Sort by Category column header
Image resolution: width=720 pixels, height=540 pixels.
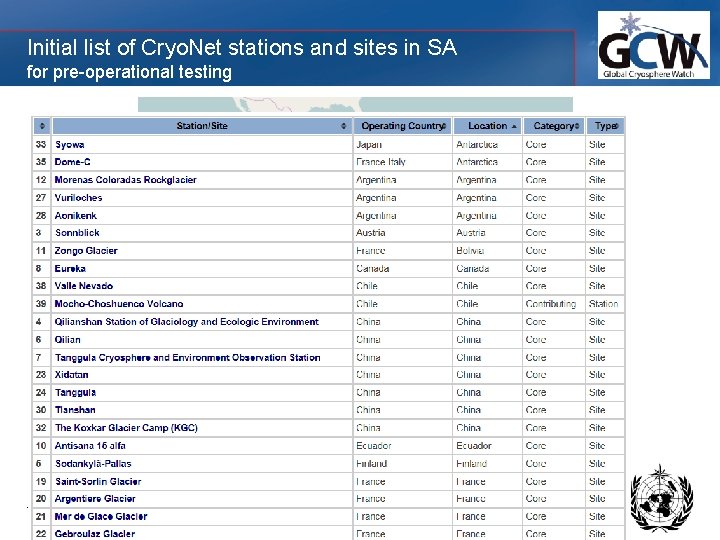(x=554, y=126)
